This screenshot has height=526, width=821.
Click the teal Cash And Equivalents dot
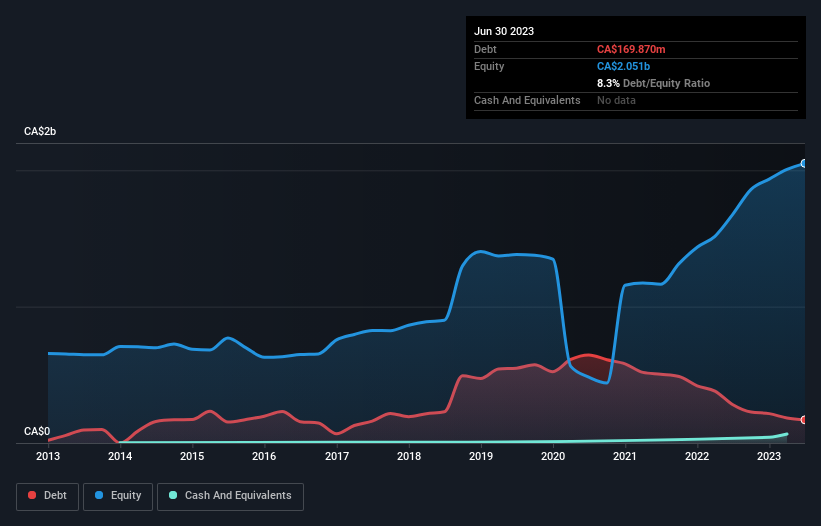173,495
